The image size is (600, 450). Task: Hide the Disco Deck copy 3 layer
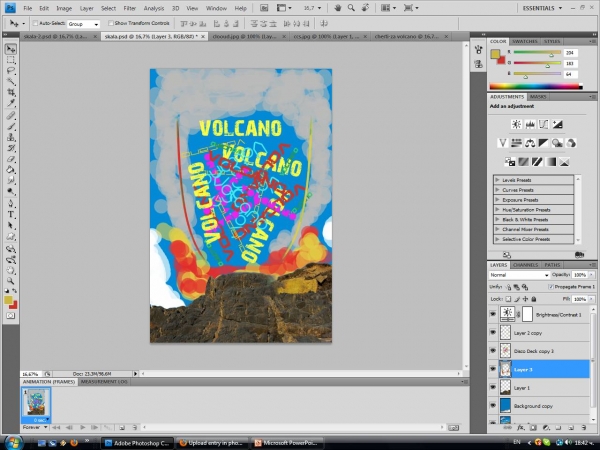[x=493, y=351]
